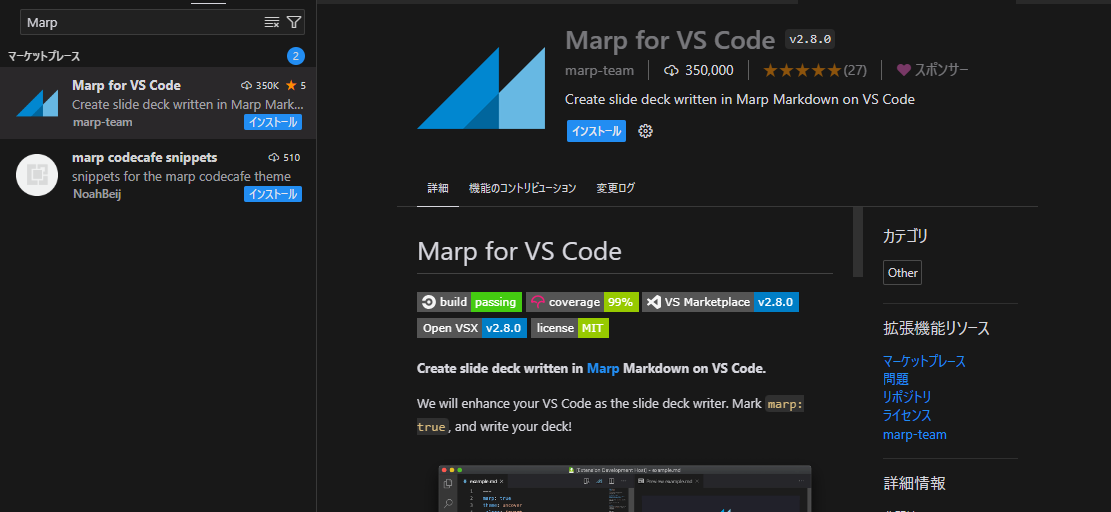Click the extension search field containing Marp
Screen dimensions: 1111x512
point(140,22)
